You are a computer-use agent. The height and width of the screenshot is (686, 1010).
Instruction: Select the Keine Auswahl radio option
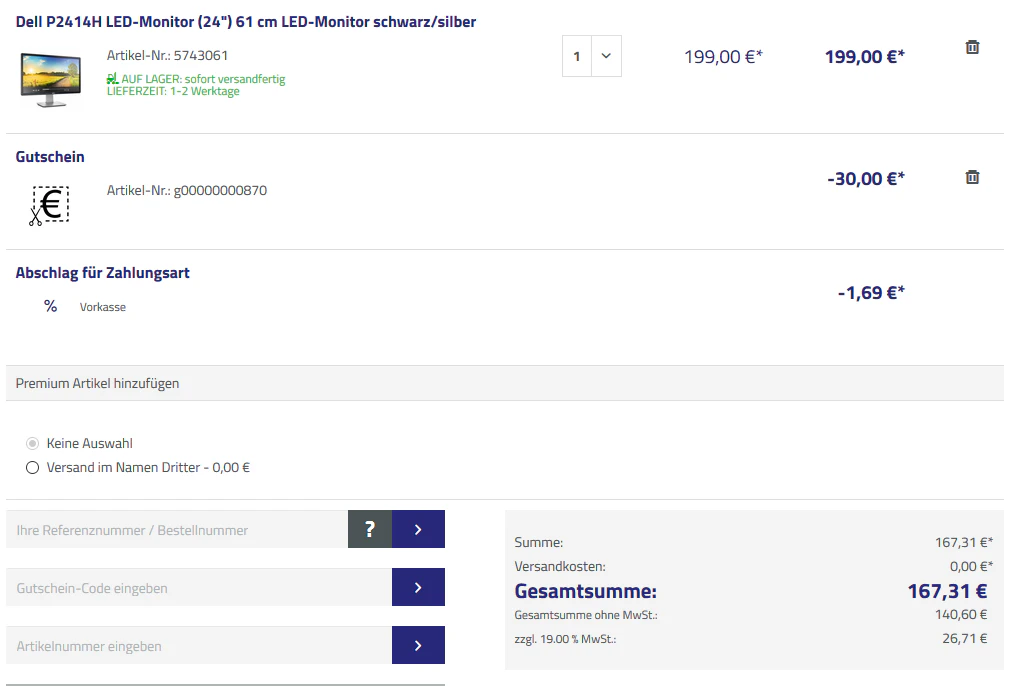(32, 443)
